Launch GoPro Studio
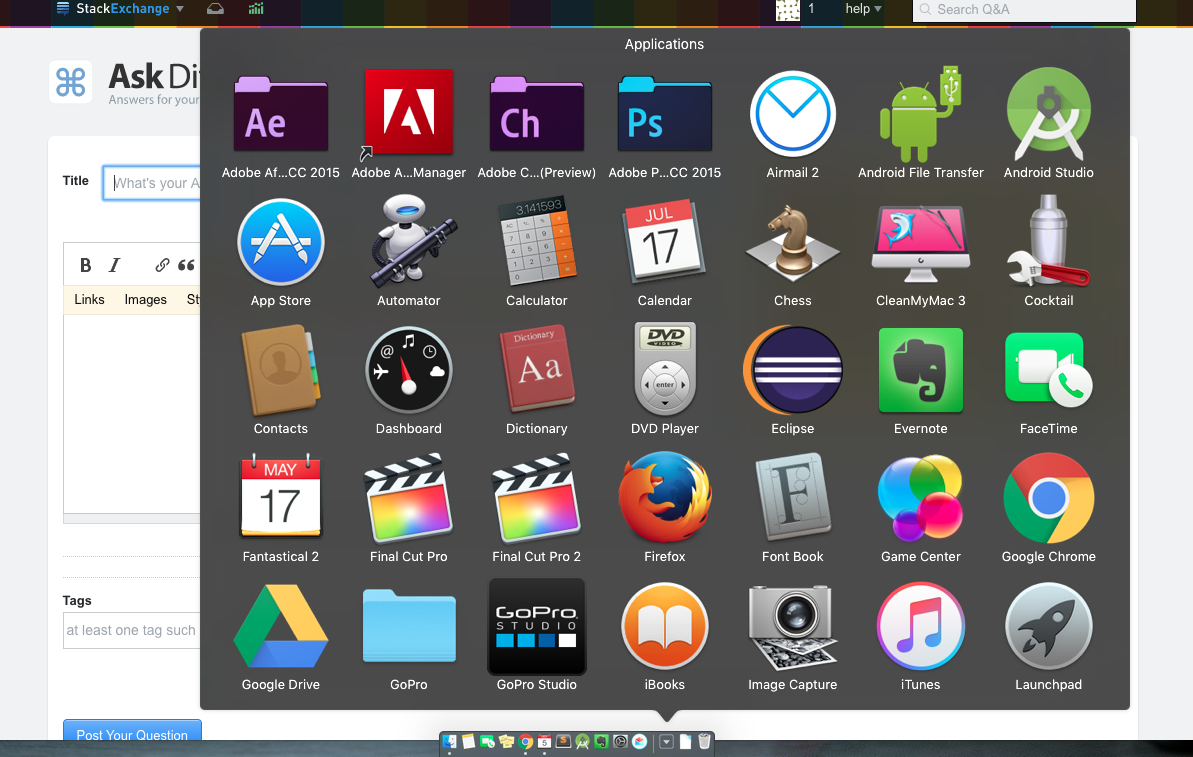Viewport: 1193px width, 757px height. (x=537, y=626)
